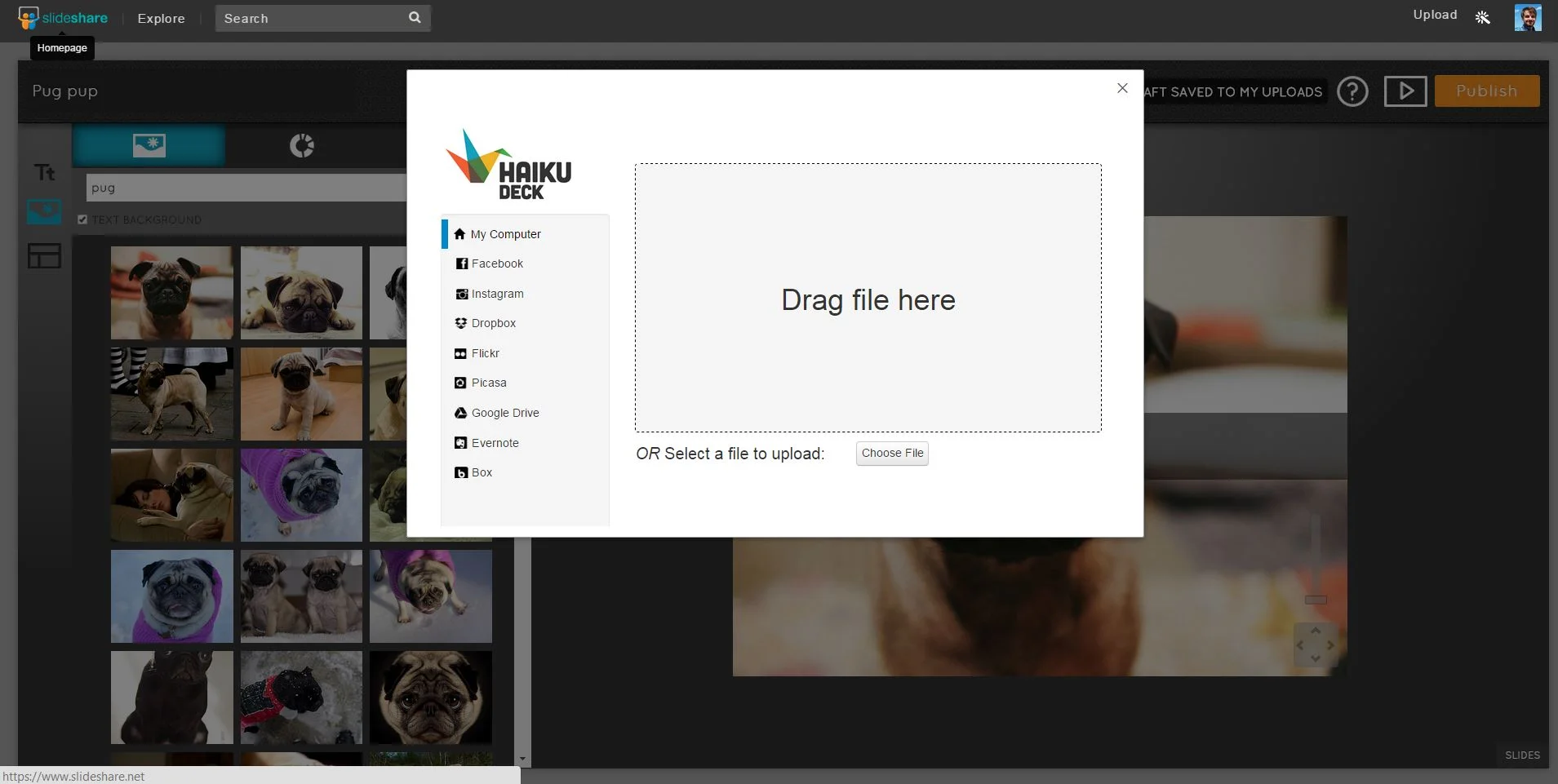Image resolution: width=1558 pixels, height=784 pixels.
Task: Click the SlideShare logo homepage link
Action: (63, 18)
